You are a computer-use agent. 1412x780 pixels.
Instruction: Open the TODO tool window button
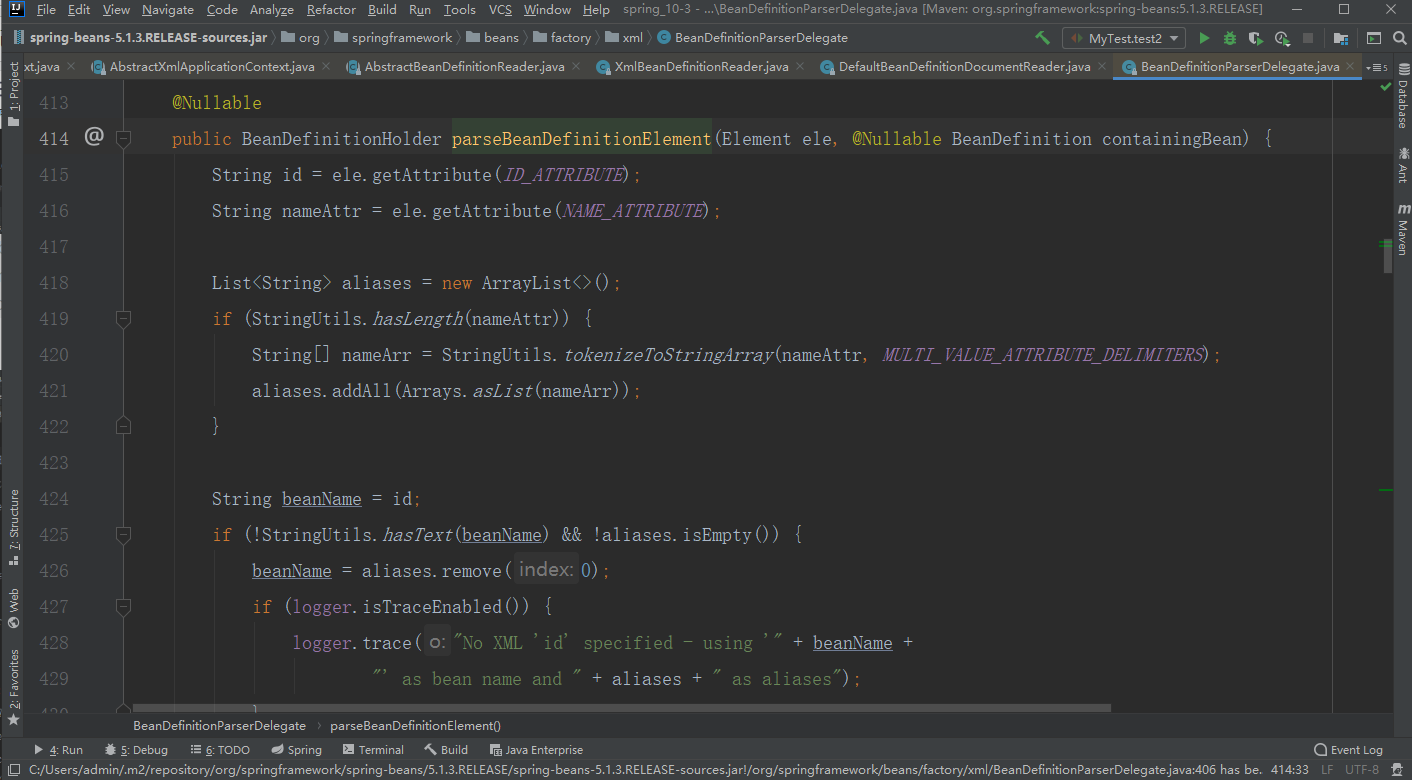pos(220,750)
